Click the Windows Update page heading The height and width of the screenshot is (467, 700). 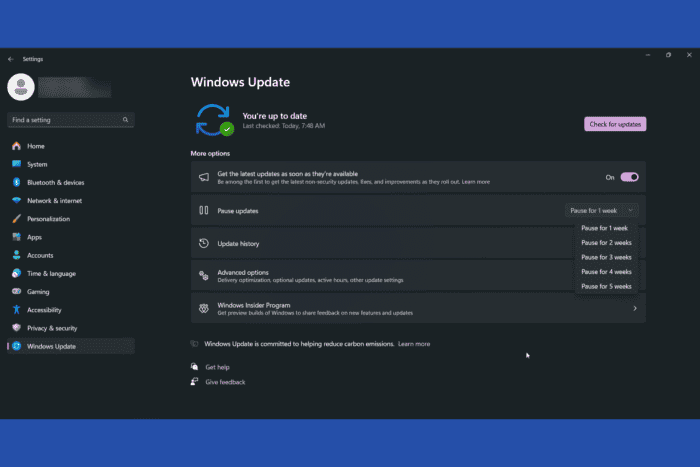[240, 82]
